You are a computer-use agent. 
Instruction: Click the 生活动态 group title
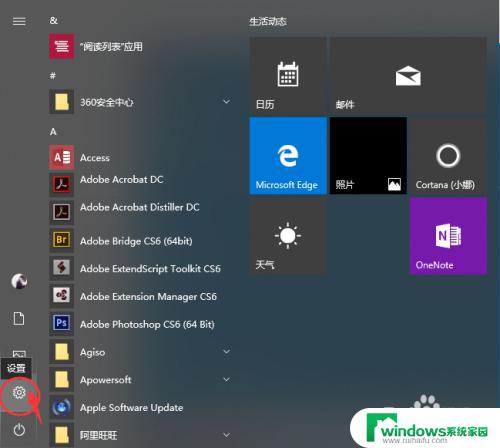click(268, 22)
